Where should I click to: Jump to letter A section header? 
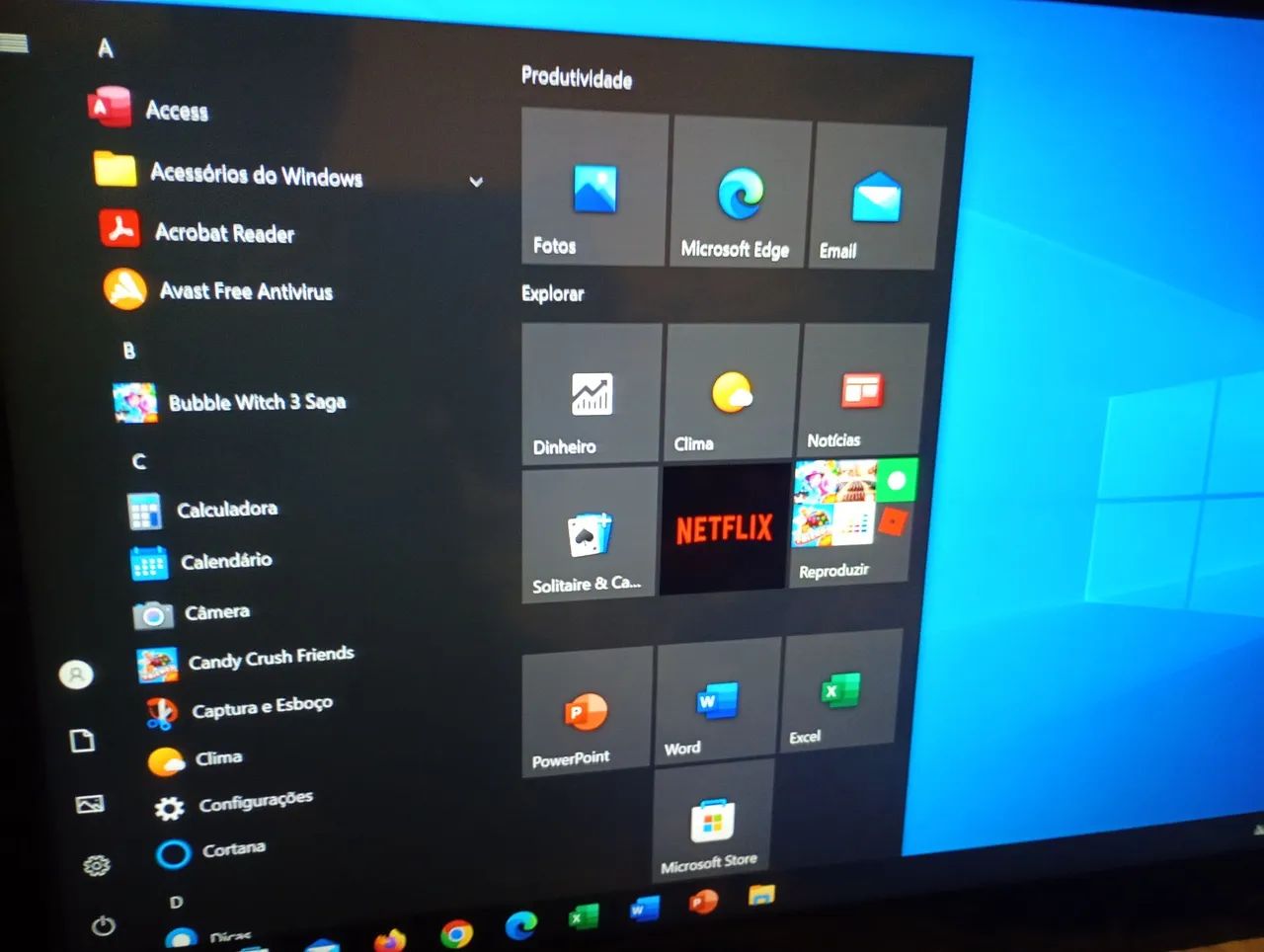[106, 47]
